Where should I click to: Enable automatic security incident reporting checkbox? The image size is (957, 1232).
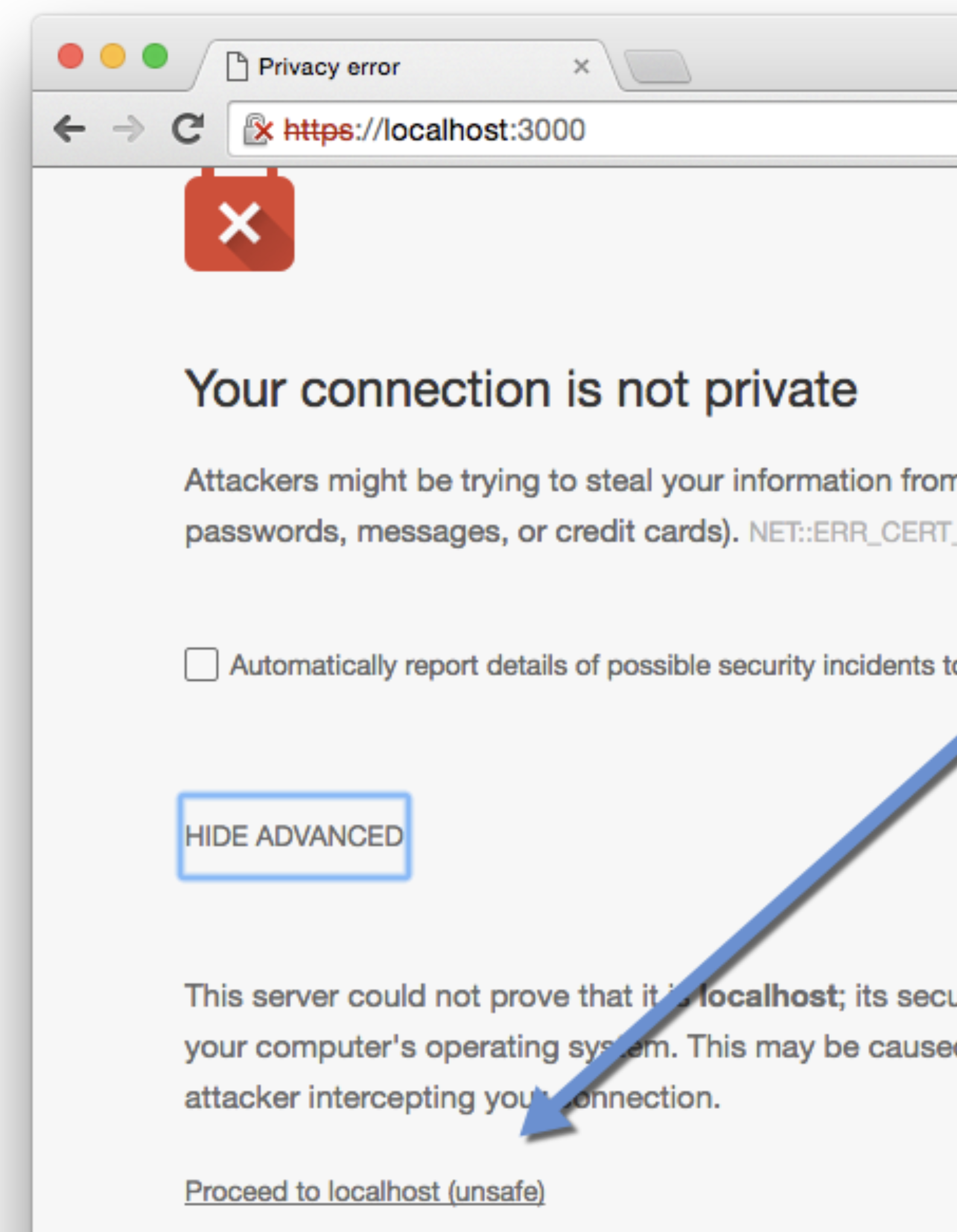click(202, 665)
